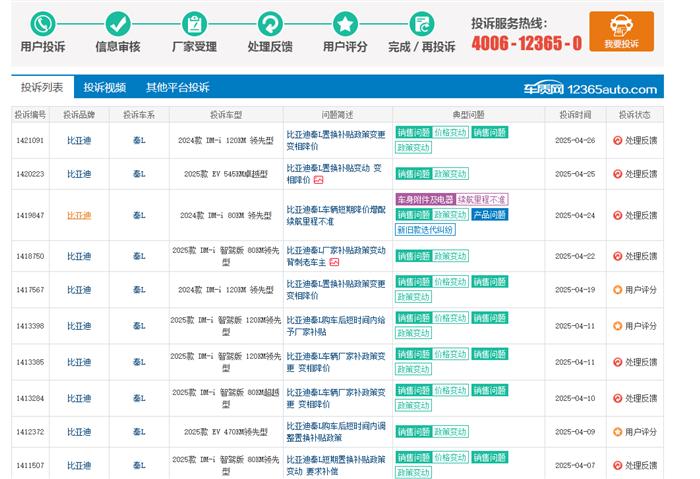This screenshot has width=700, height=479.
Task: Click 价格变动 tag in row 1421091
Action: 450,132
